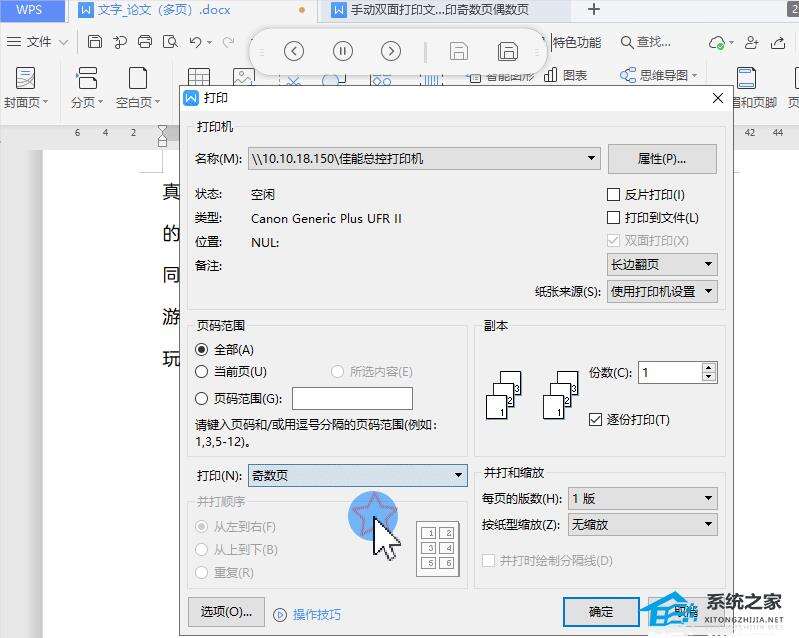
Task: Click the page range text field
Action: point(352,398)
